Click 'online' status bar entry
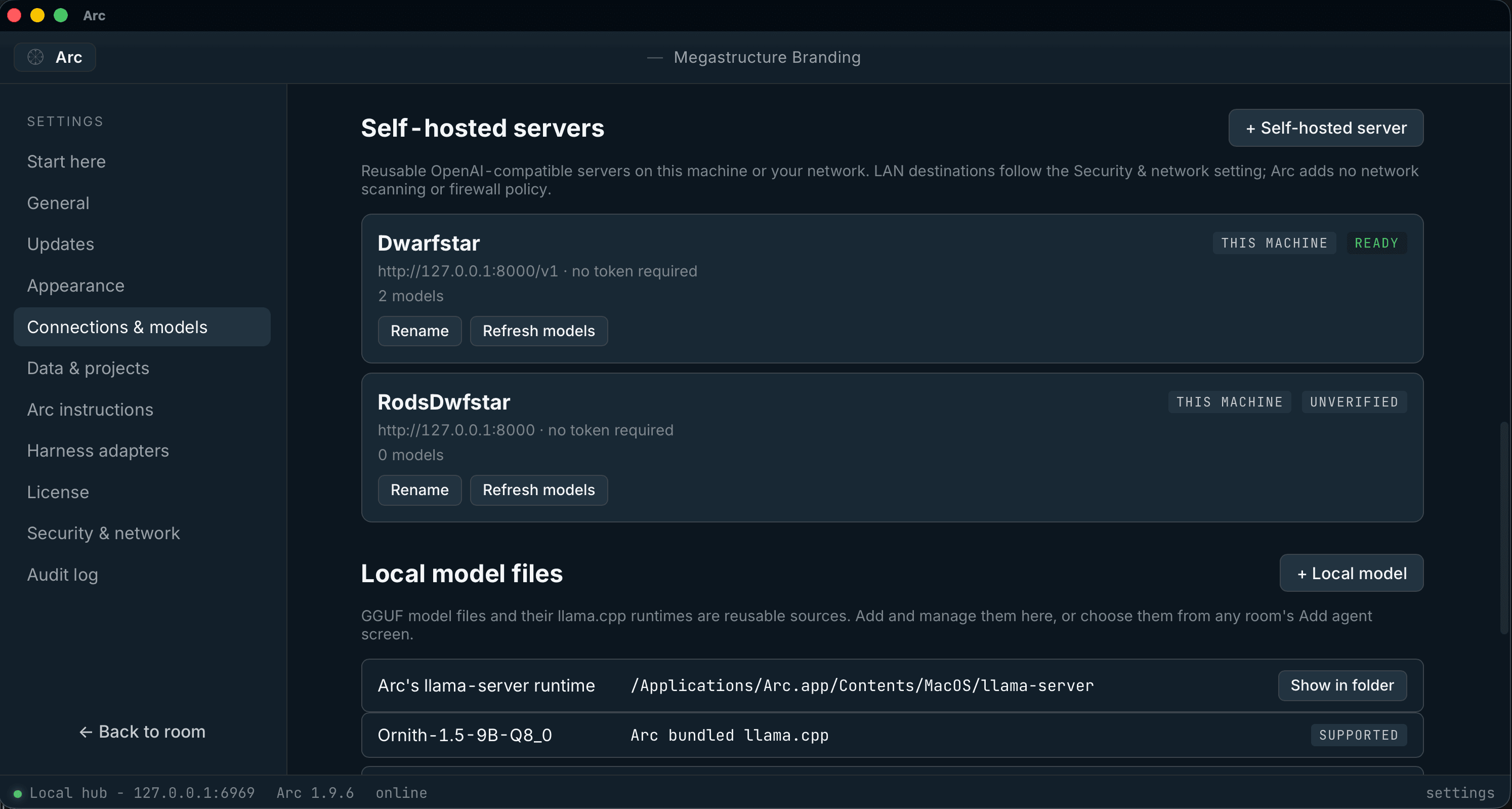This screenshot has height=809, width=1512. 401,793
